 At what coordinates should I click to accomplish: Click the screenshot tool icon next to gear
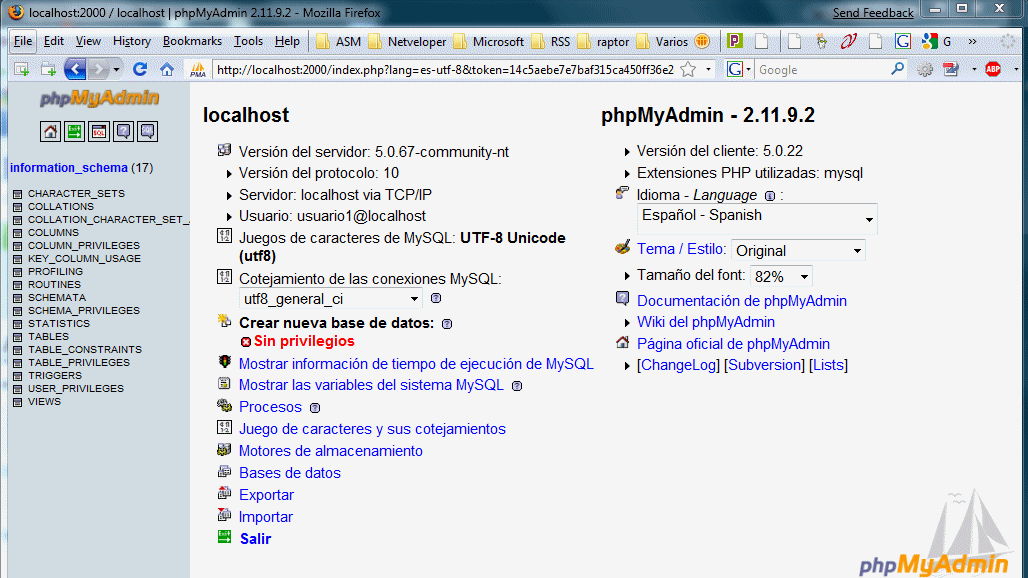(x=951, y=69)
